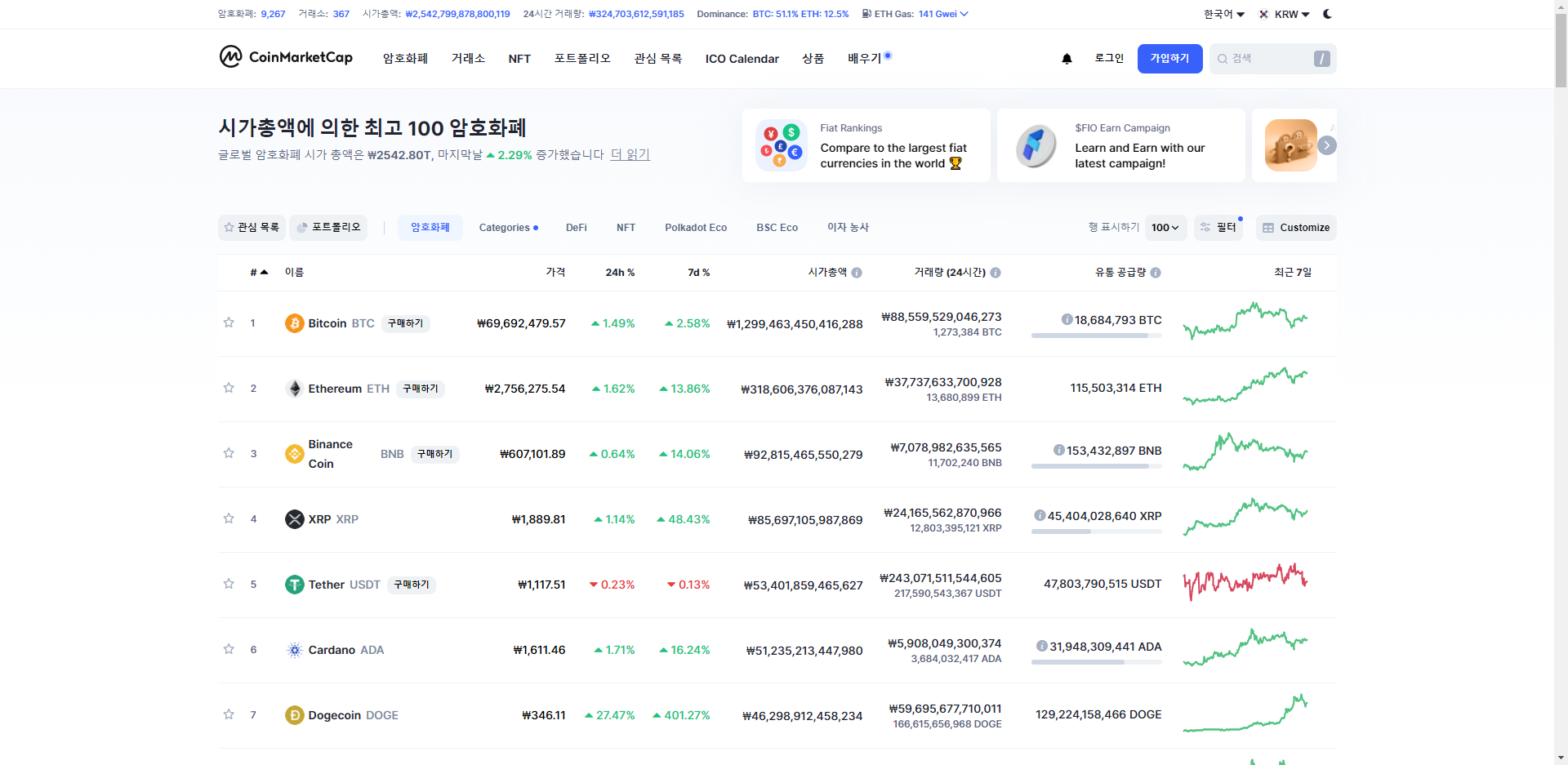Click search magnifier icon
This screenshot has height=765, width=1568.
pyautogui.click(x=1223, y=59)
